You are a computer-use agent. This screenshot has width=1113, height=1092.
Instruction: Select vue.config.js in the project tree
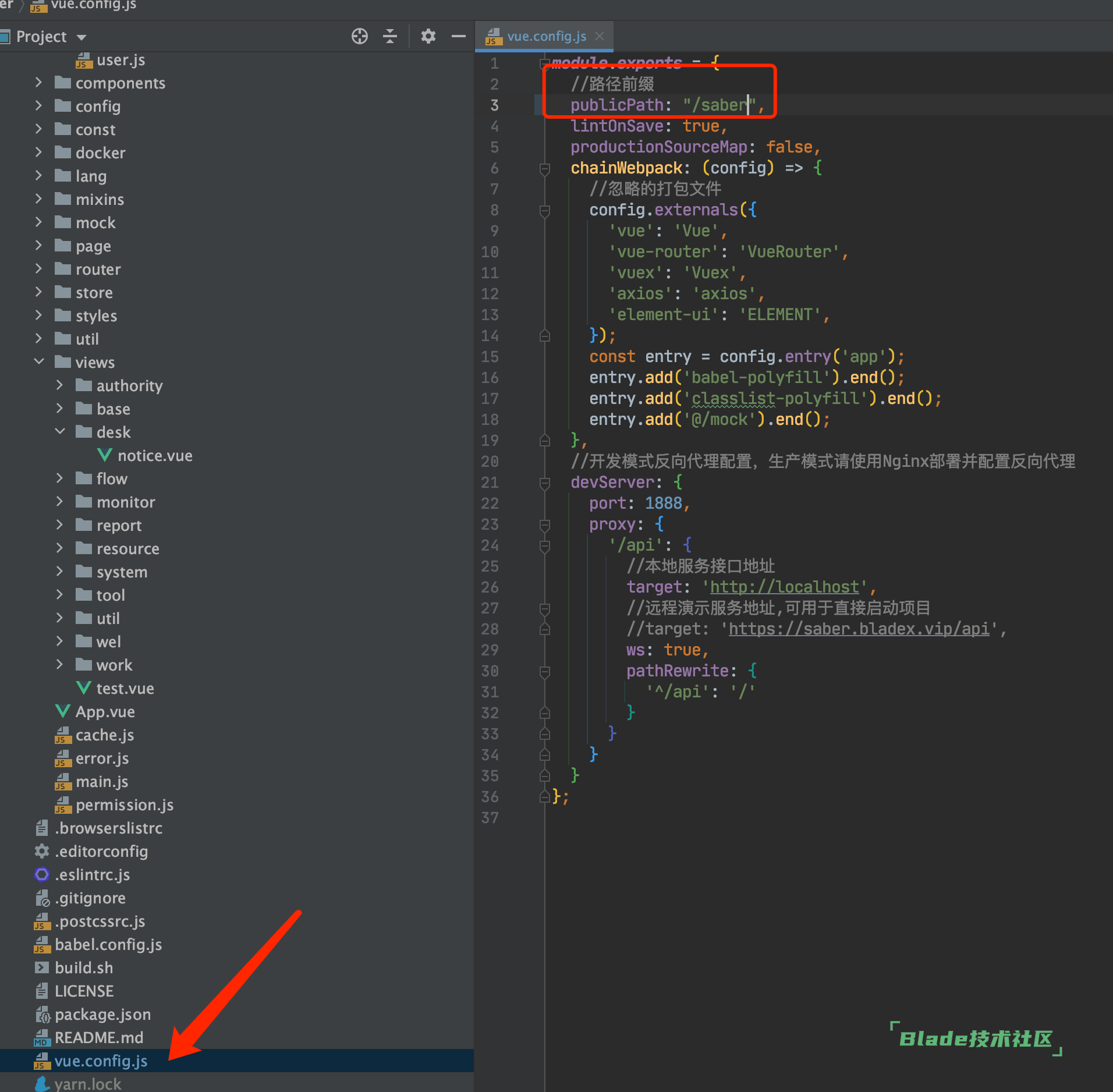[x=236, y=1061]
